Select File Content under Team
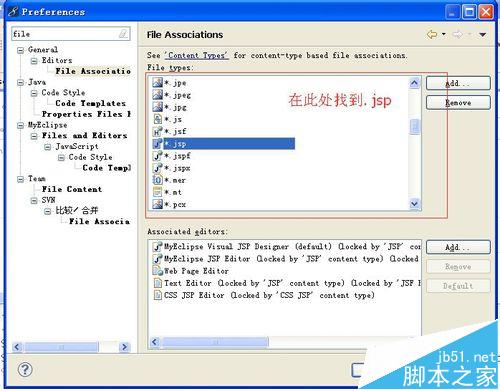Screen dimensions: 500x391 [72, 189]
